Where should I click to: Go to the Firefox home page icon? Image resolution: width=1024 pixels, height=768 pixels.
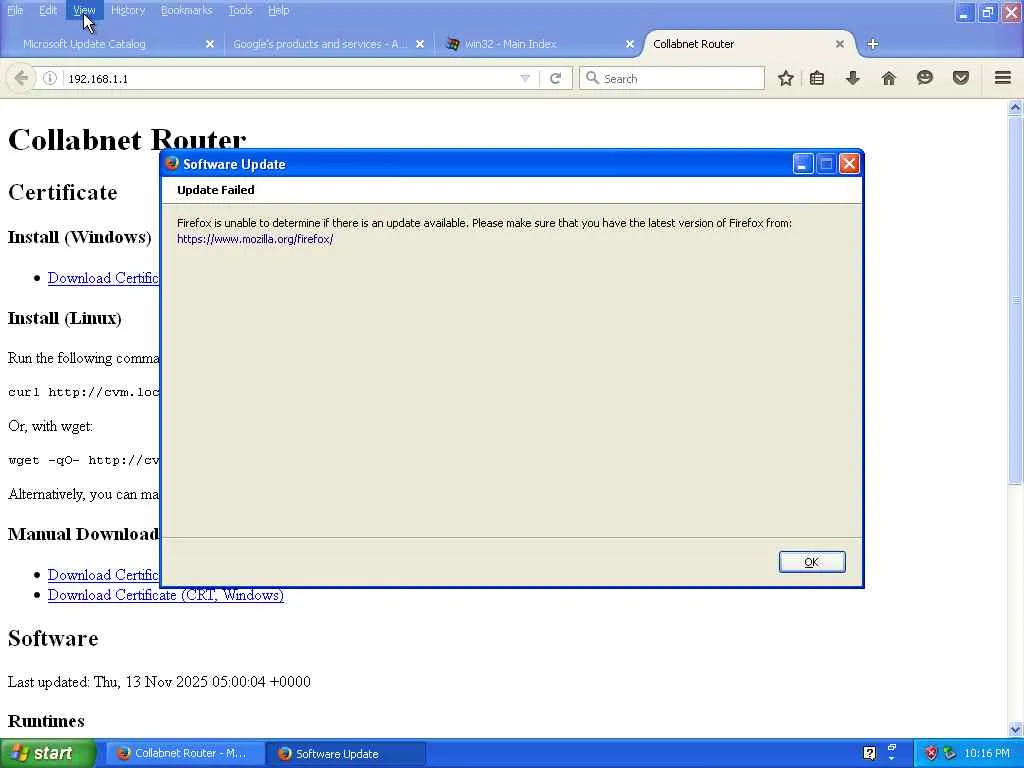coord(889,78)
